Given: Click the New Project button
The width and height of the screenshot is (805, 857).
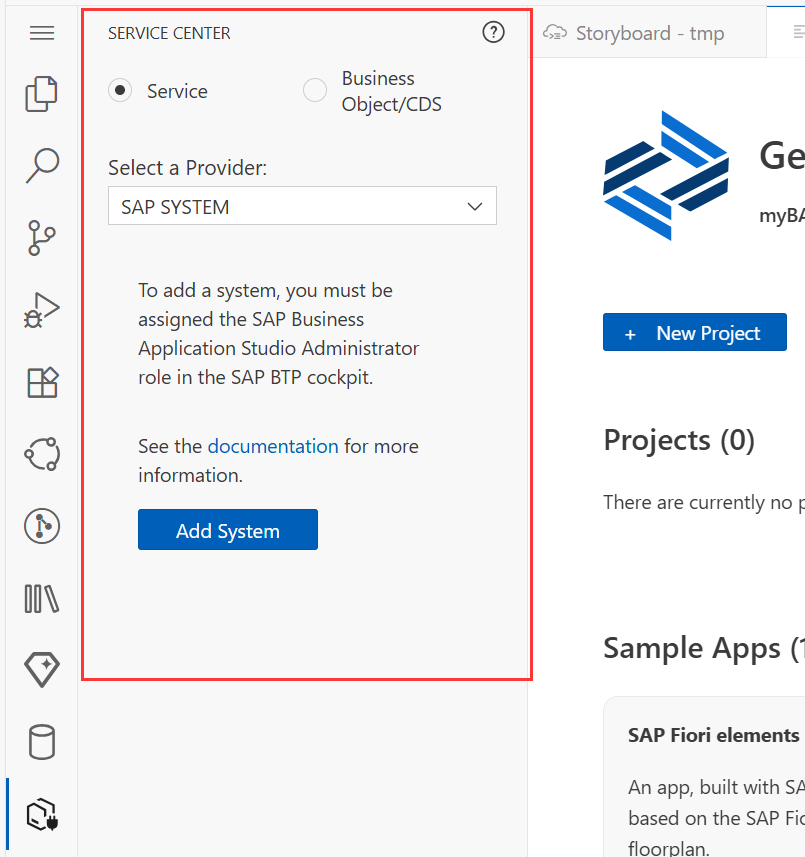Looking at the screenshot, I should (695, 332).
